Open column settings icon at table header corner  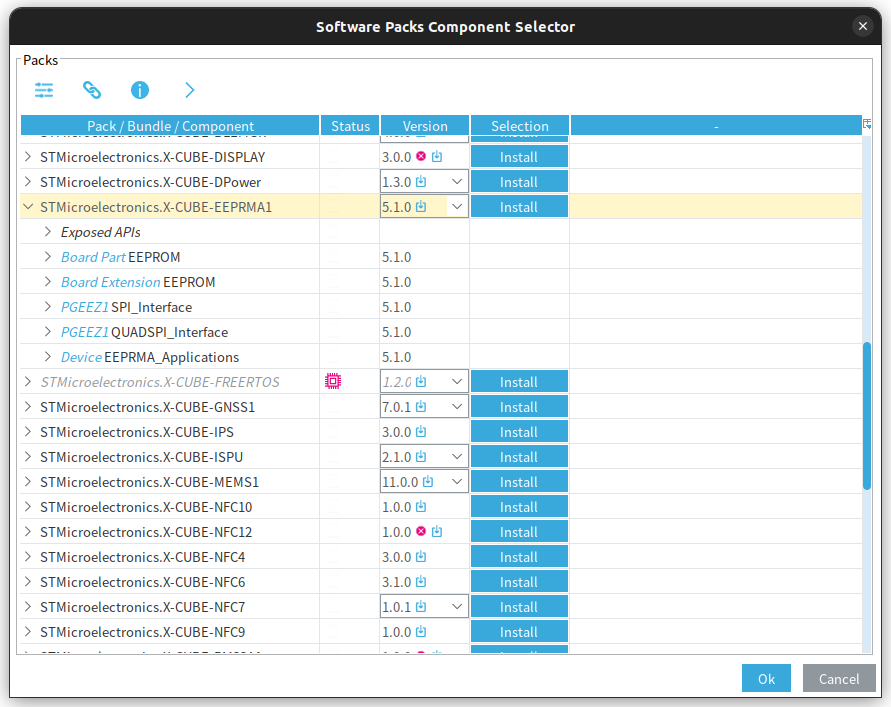point(867,124)
